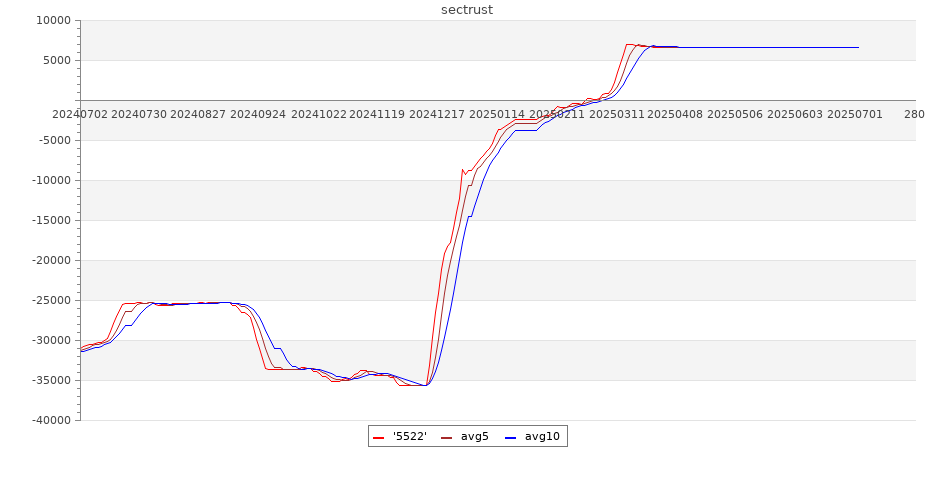The height and width of the screenshot is (500, 935).
Task: Click the 'sectrust' chart title
Action: point(467,10)
